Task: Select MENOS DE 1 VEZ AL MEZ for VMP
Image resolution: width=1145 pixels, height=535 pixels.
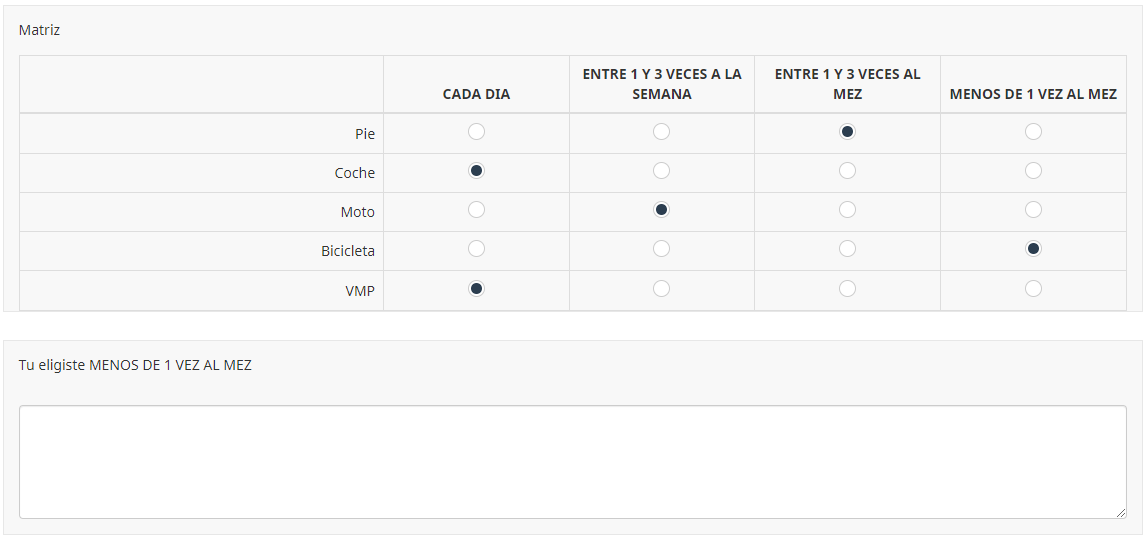Action: tap(1033, 289)
